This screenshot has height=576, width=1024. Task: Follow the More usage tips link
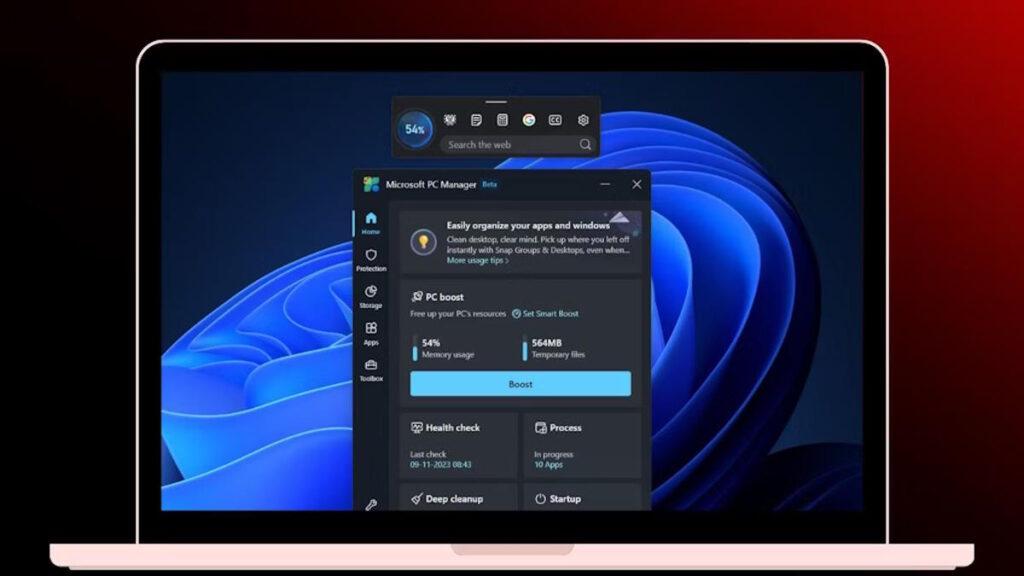point(477,261)
